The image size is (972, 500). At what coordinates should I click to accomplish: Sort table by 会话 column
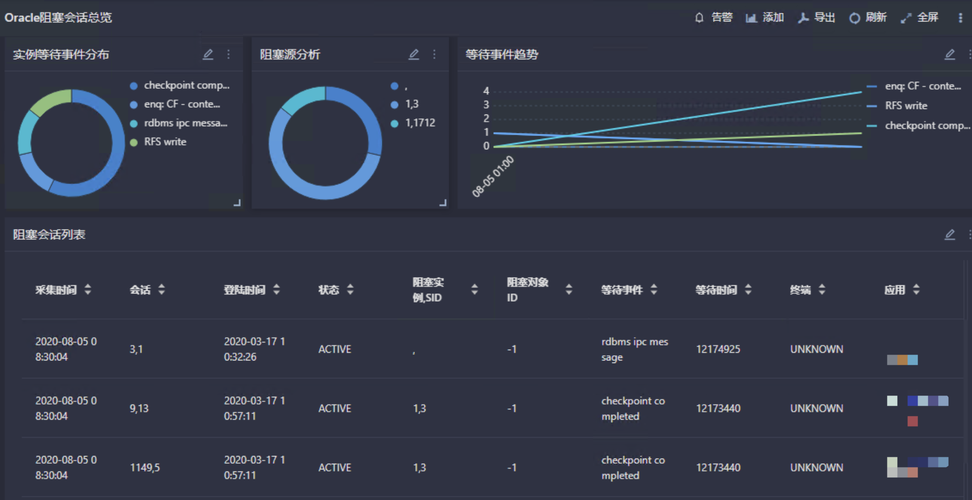162,289
